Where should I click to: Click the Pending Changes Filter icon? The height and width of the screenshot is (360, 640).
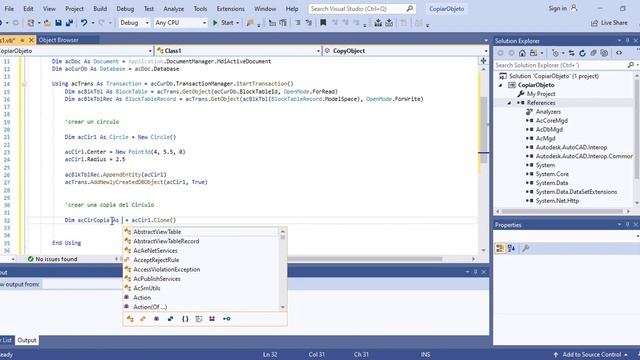555,53
